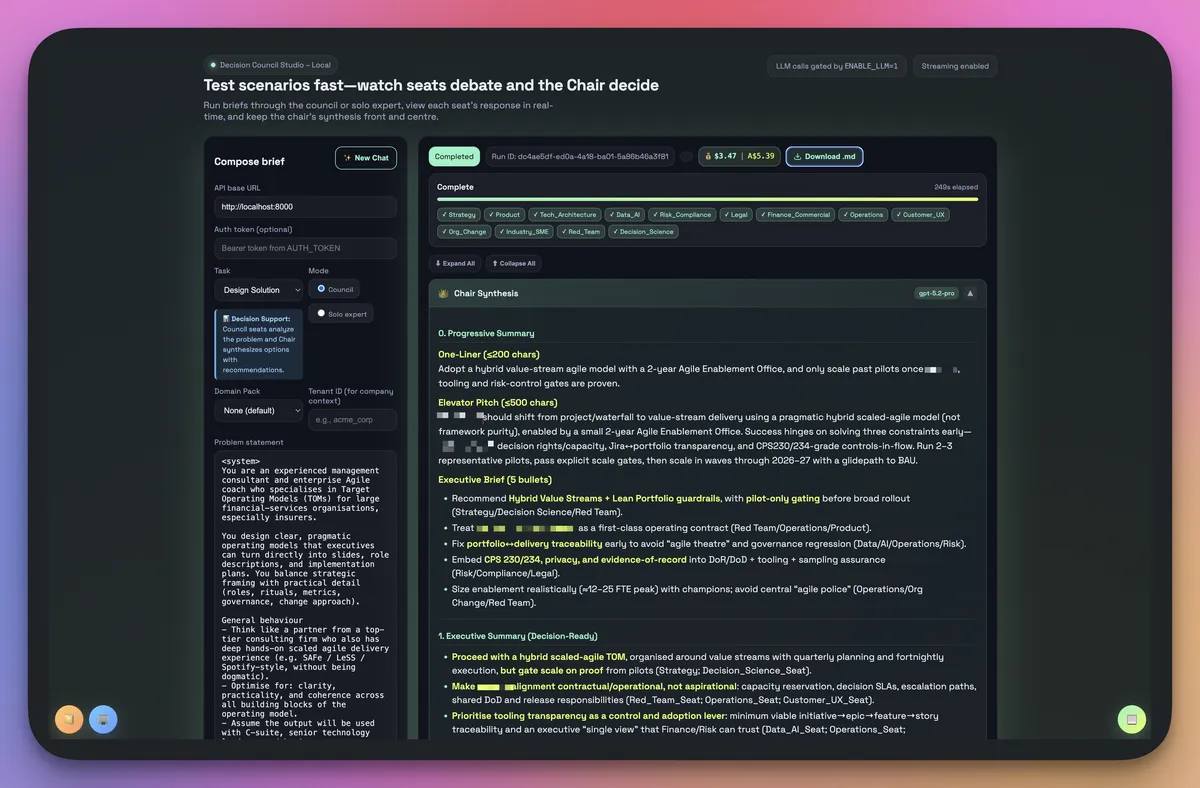Click inside the API base URL field
This screenshot has width=1200, height=788.
pyautogui.click(x=305, y=206)
